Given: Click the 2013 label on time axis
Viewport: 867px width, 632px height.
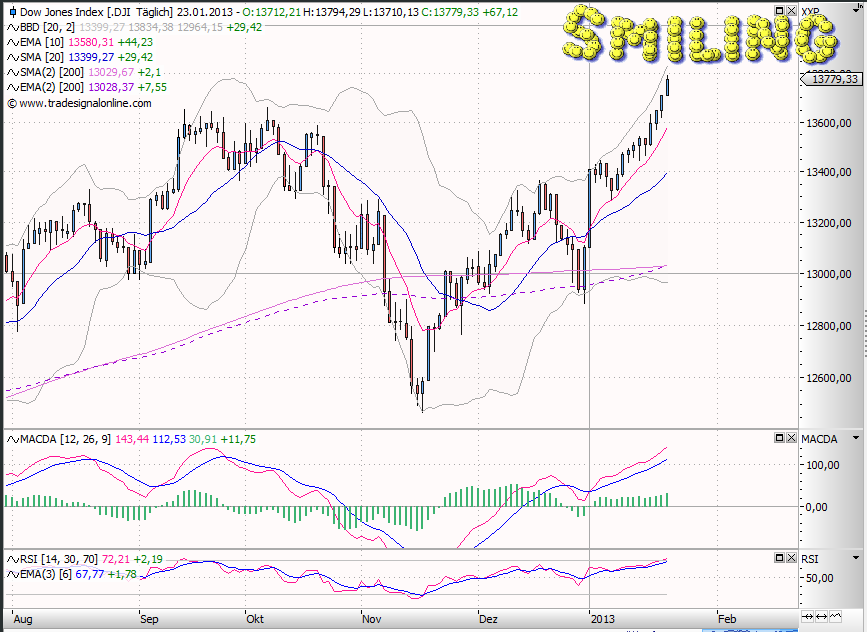Looking at the screenshot, I should 603,618.
